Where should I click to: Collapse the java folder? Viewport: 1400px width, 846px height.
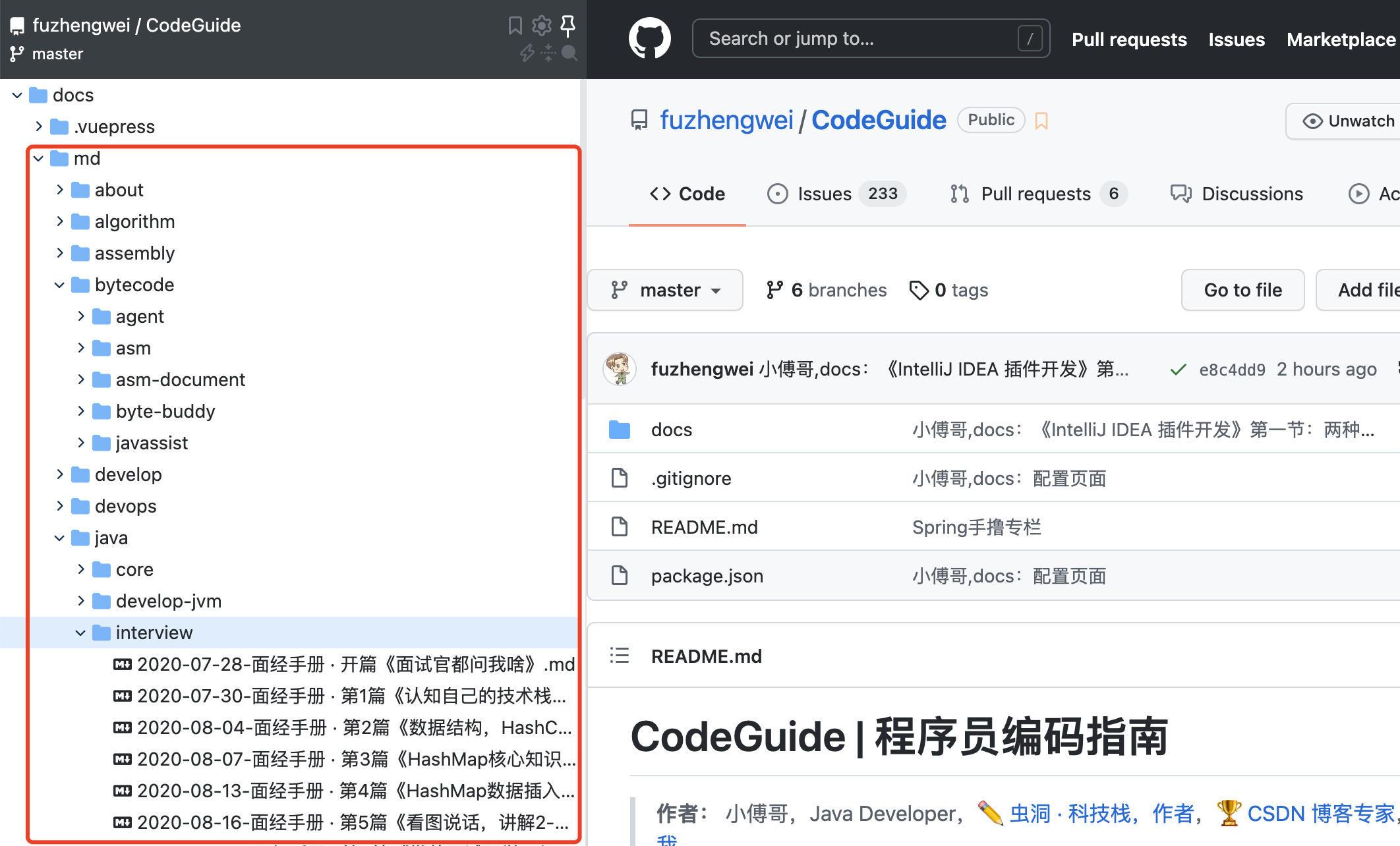(x=59, y=538)
